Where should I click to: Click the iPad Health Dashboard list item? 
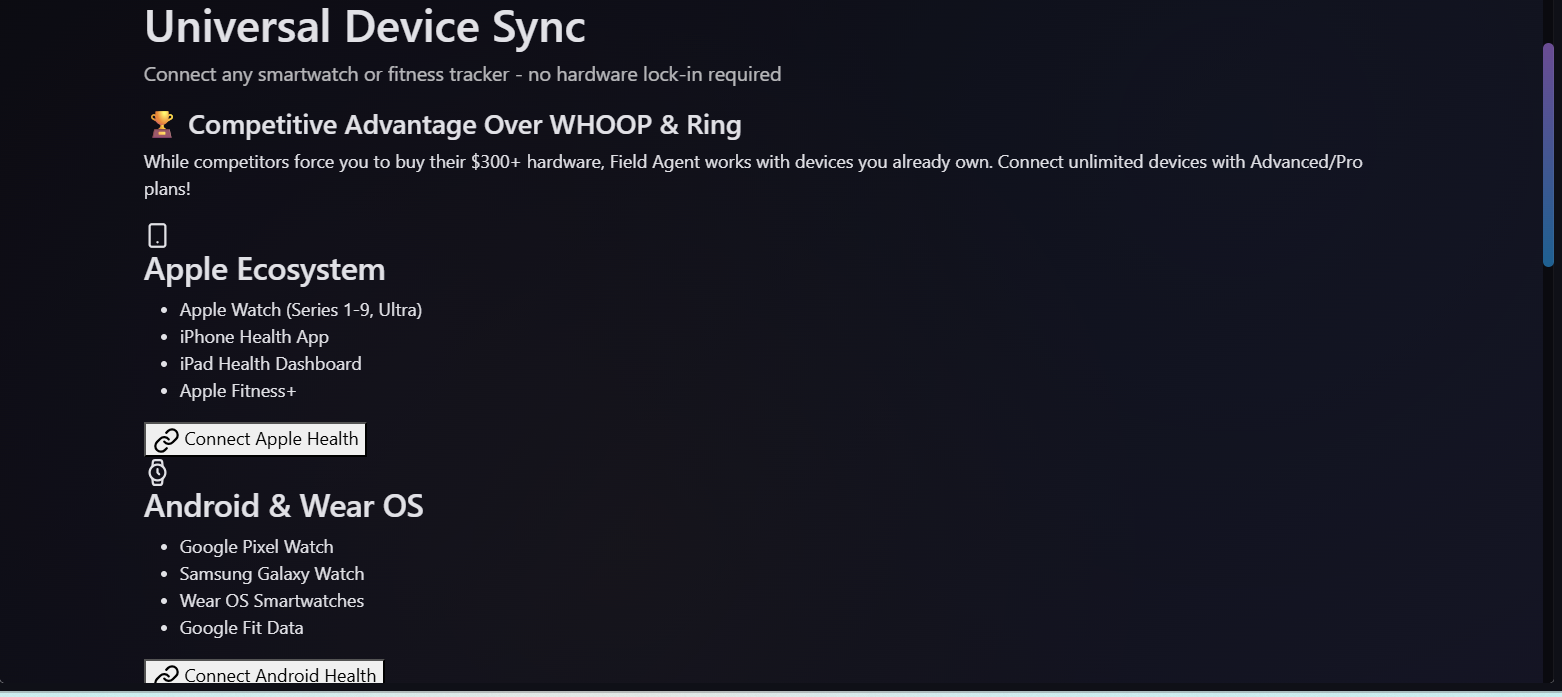click(271, 364)
